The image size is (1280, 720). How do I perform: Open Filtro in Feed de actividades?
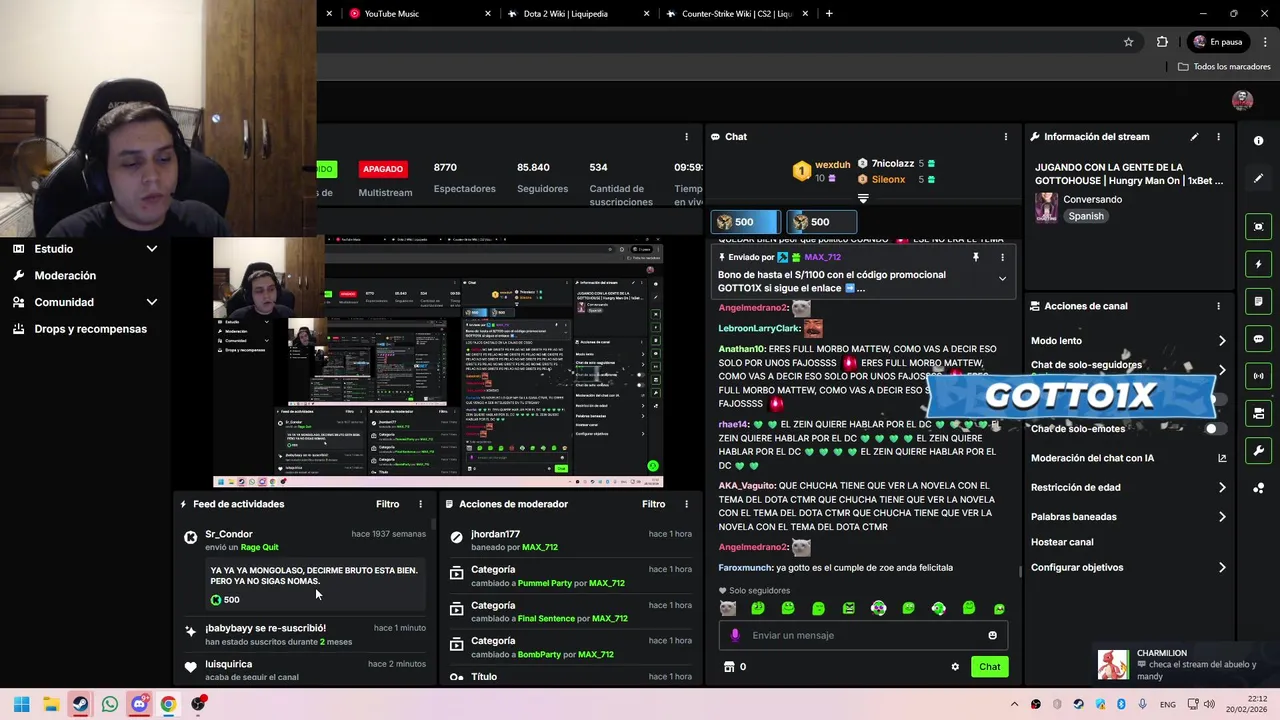[x=387, y=504]
